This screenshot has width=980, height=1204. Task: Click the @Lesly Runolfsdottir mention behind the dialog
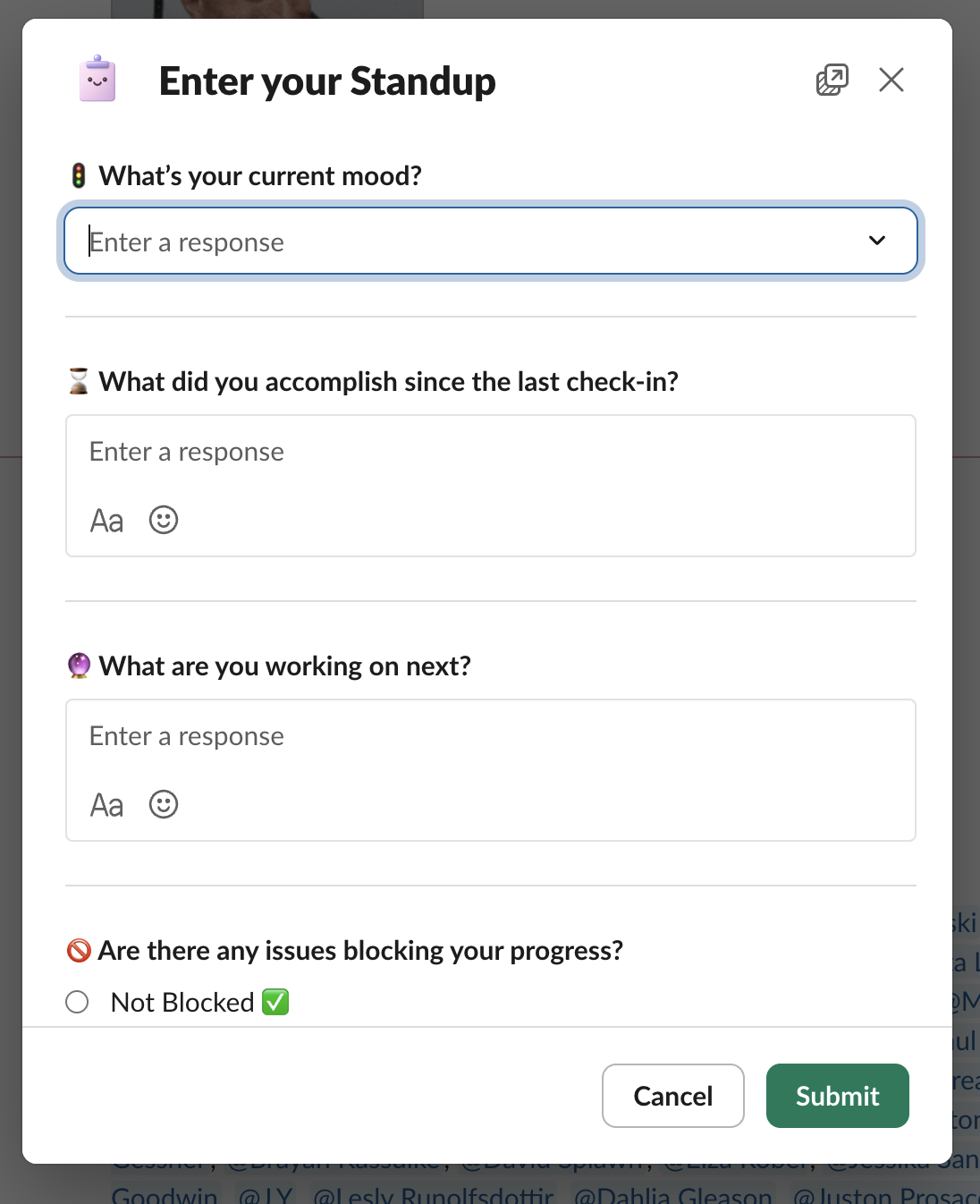(x=433, y=1195)
